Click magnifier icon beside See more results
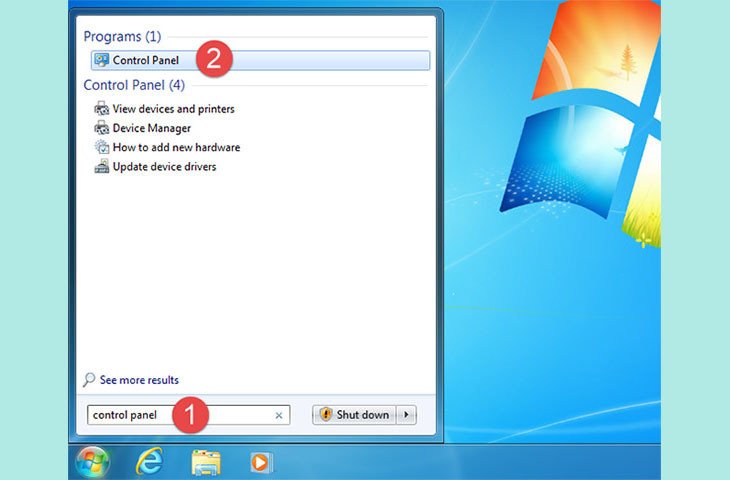Viewport: 730px width, 480px height. [x=90, y=380]
